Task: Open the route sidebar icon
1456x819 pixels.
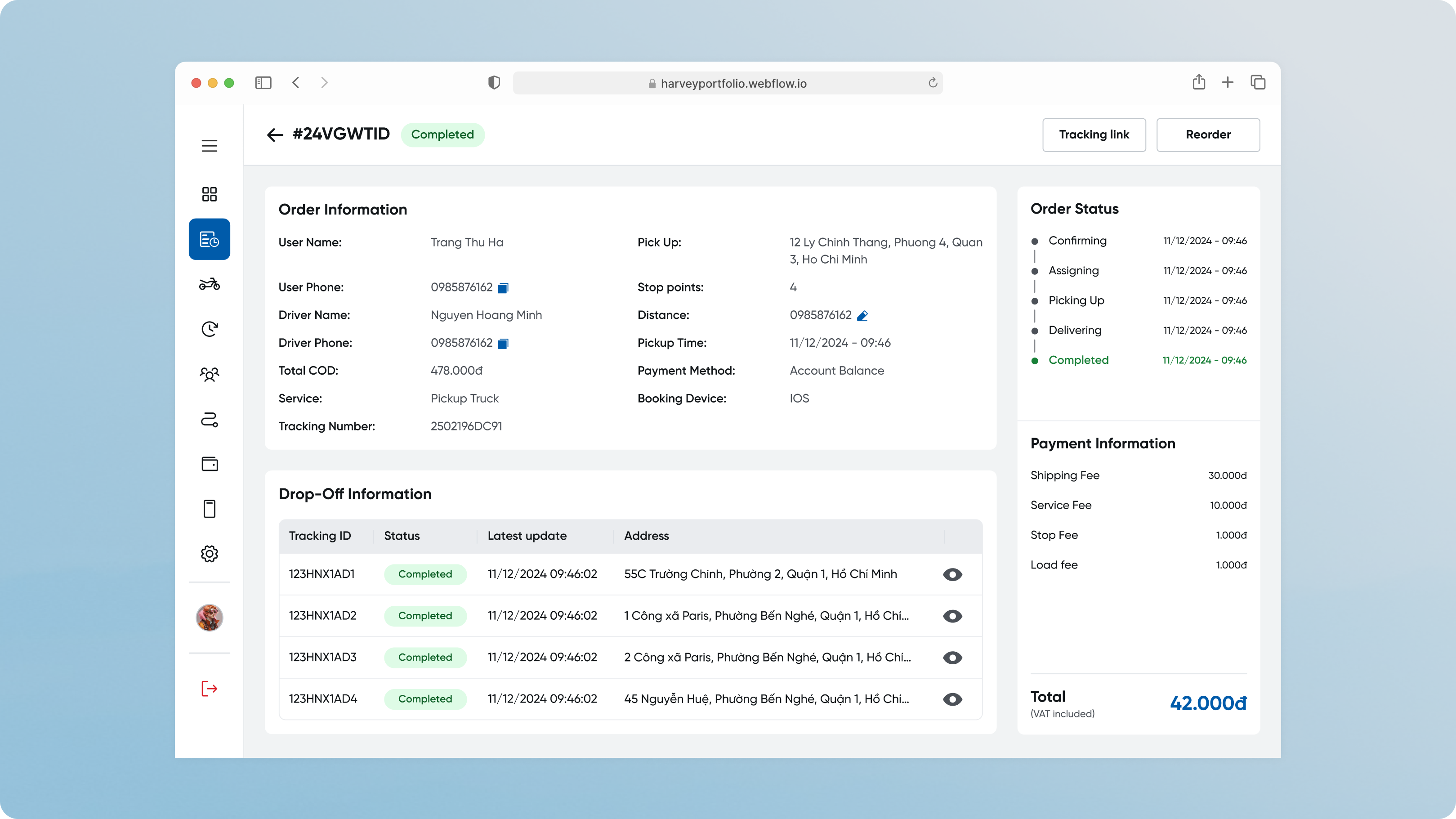Action: point(209,419)
